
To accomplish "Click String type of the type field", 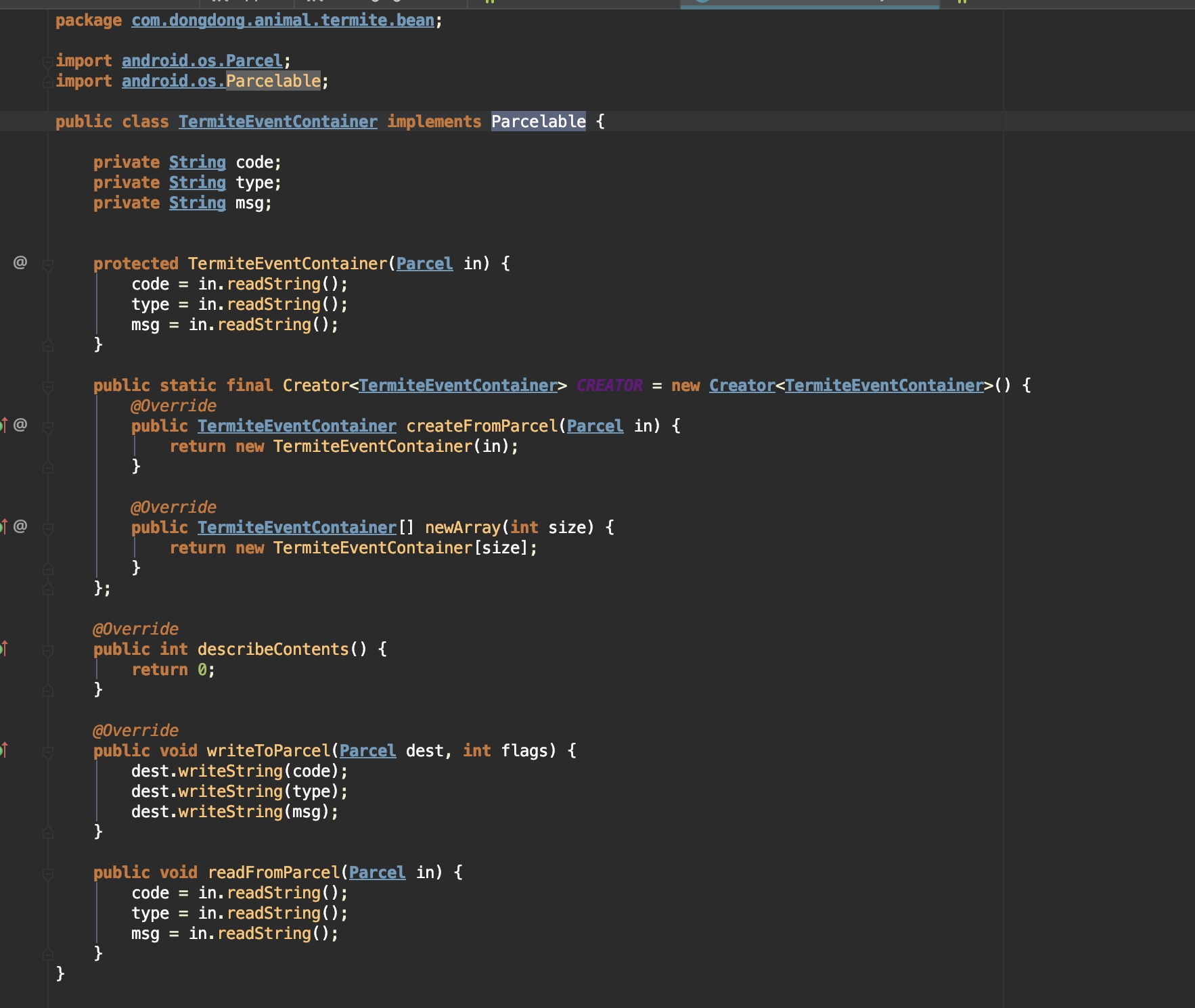I will [x=198, y=183].
